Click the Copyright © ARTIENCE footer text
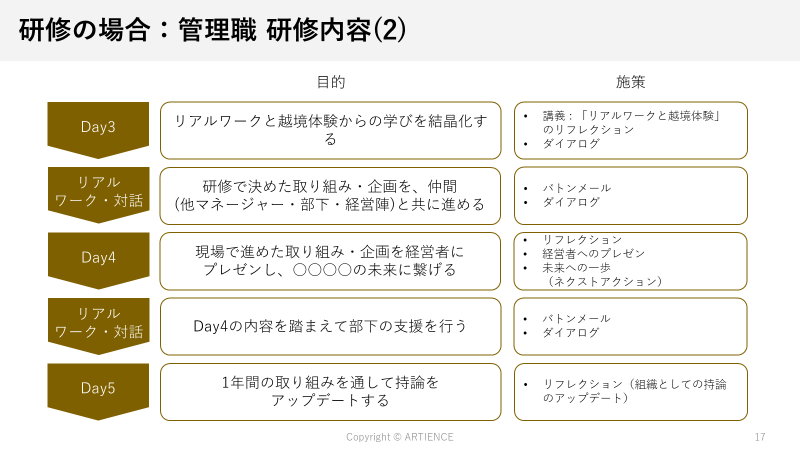The width and height of the screenshot is (800, 450). point(400,437)
